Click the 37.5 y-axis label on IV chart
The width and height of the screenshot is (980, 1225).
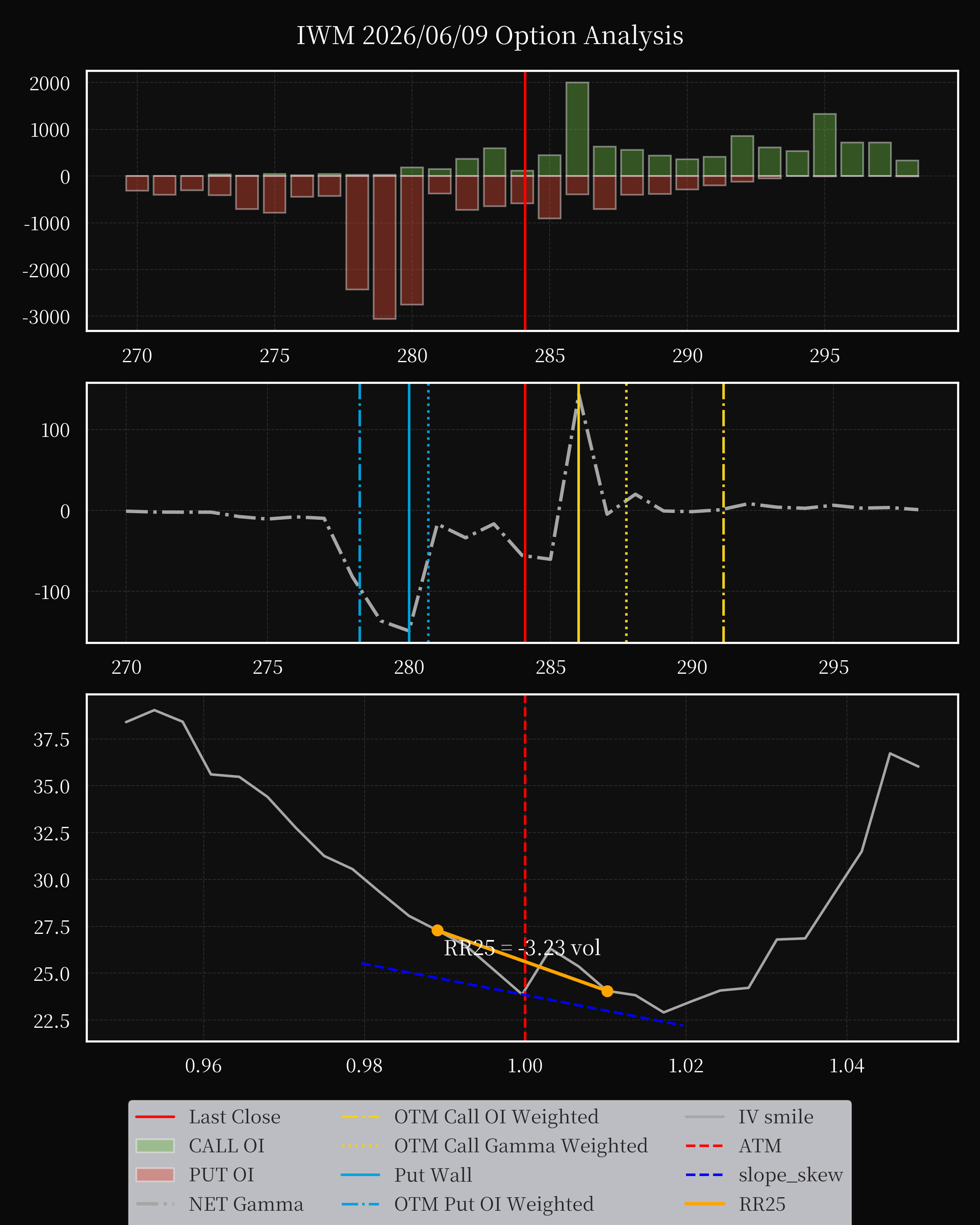click(52, 740)
